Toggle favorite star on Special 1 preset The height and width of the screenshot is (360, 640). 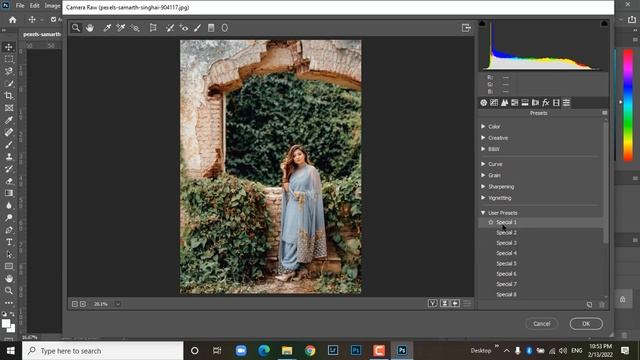[491, 222]
